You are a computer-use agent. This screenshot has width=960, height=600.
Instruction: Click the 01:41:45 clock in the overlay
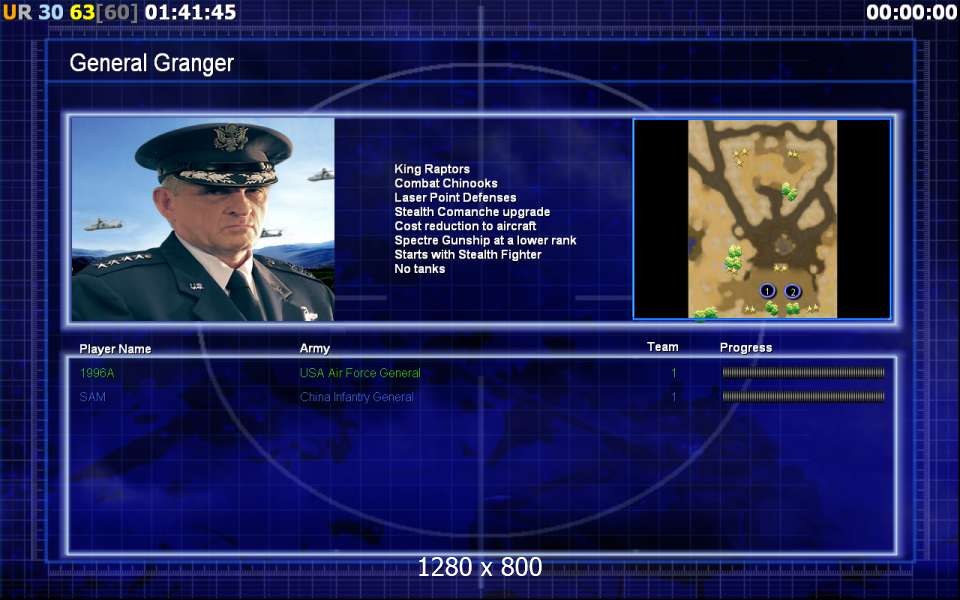point(190,12)
